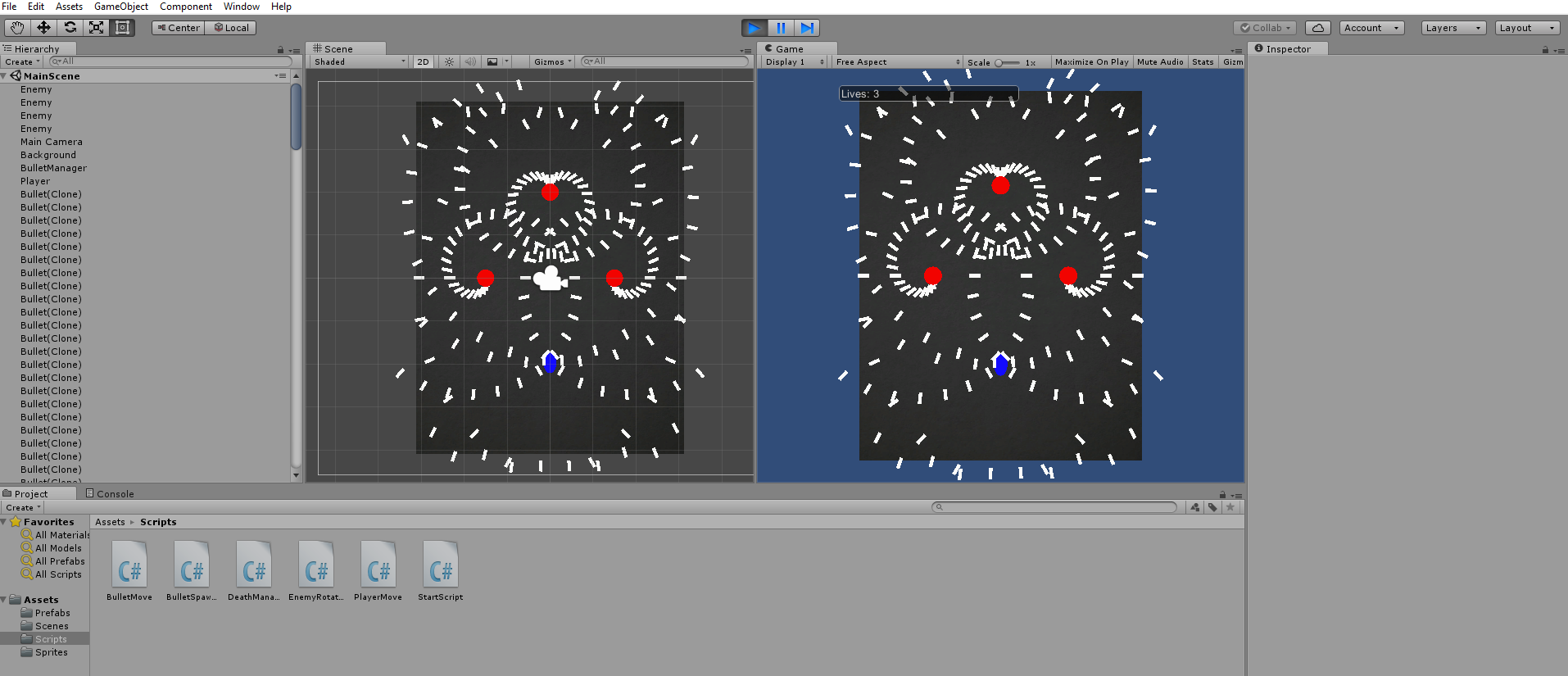Open Hierarchy panel options menu

295,50
